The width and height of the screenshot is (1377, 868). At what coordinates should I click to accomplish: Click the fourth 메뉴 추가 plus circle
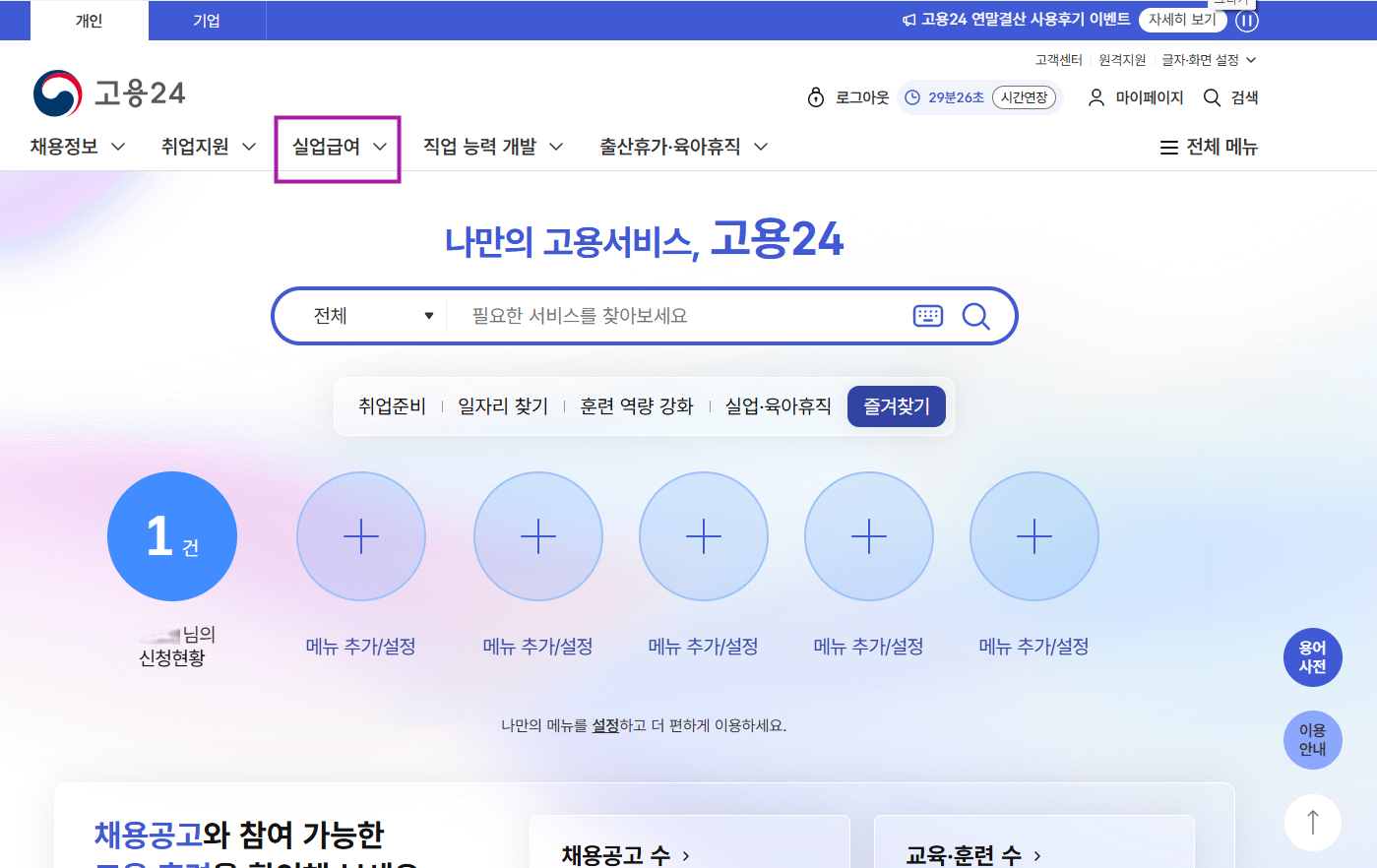[869, 536]
